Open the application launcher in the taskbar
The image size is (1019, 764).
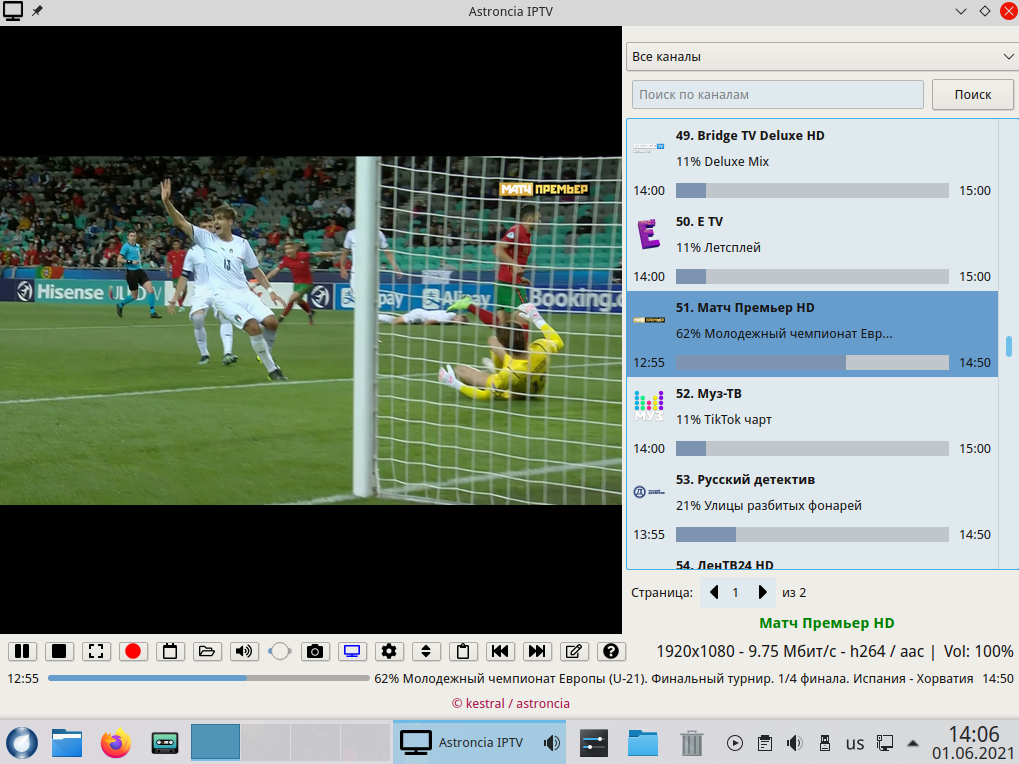point(22,743)
